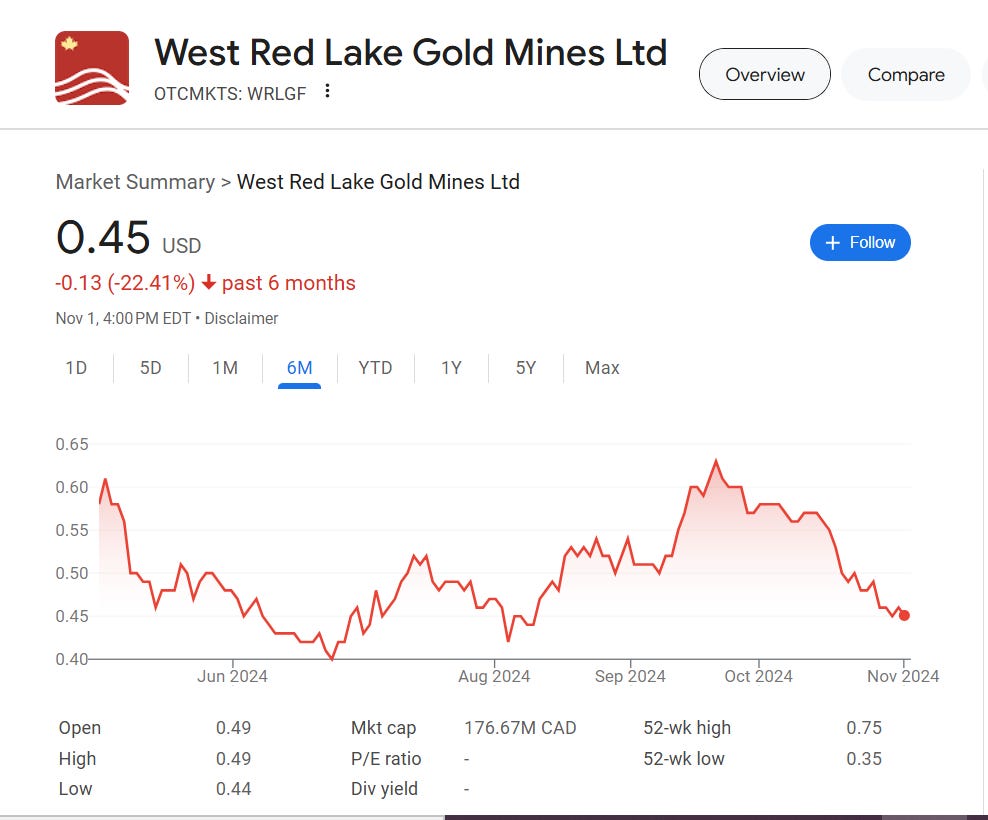
Task: Click the 0.45 USD price
Action: click(x=129, y=238)
